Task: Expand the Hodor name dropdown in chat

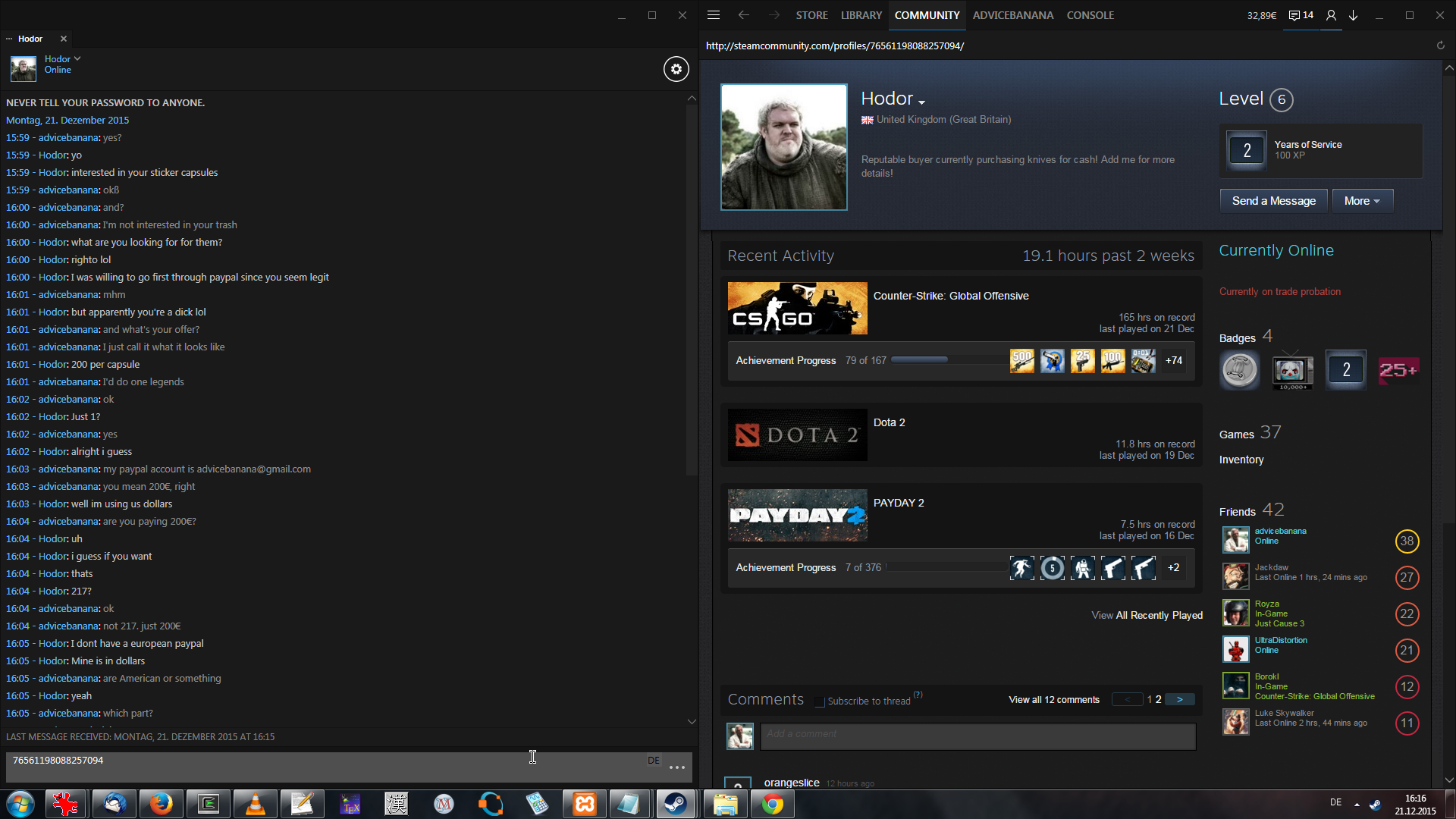Action: [77, 58]
